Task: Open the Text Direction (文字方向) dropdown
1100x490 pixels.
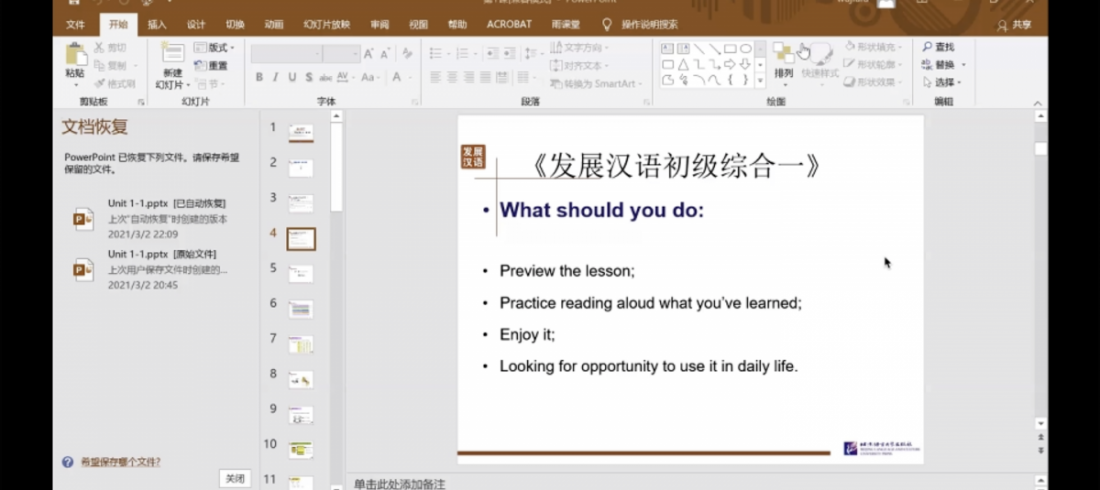Action: point(579,47)
